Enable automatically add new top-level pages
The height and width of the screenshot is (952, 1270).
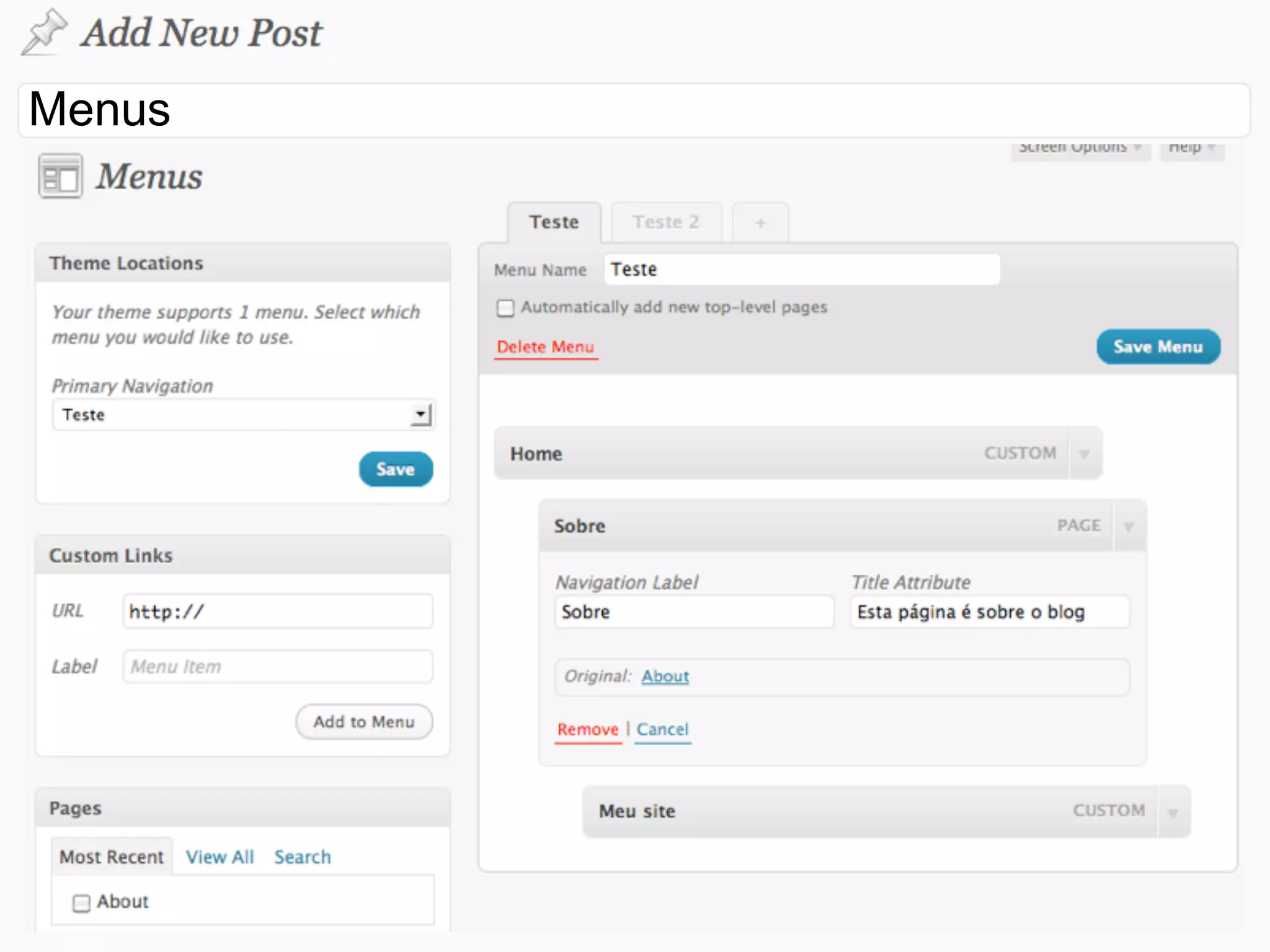505,308
